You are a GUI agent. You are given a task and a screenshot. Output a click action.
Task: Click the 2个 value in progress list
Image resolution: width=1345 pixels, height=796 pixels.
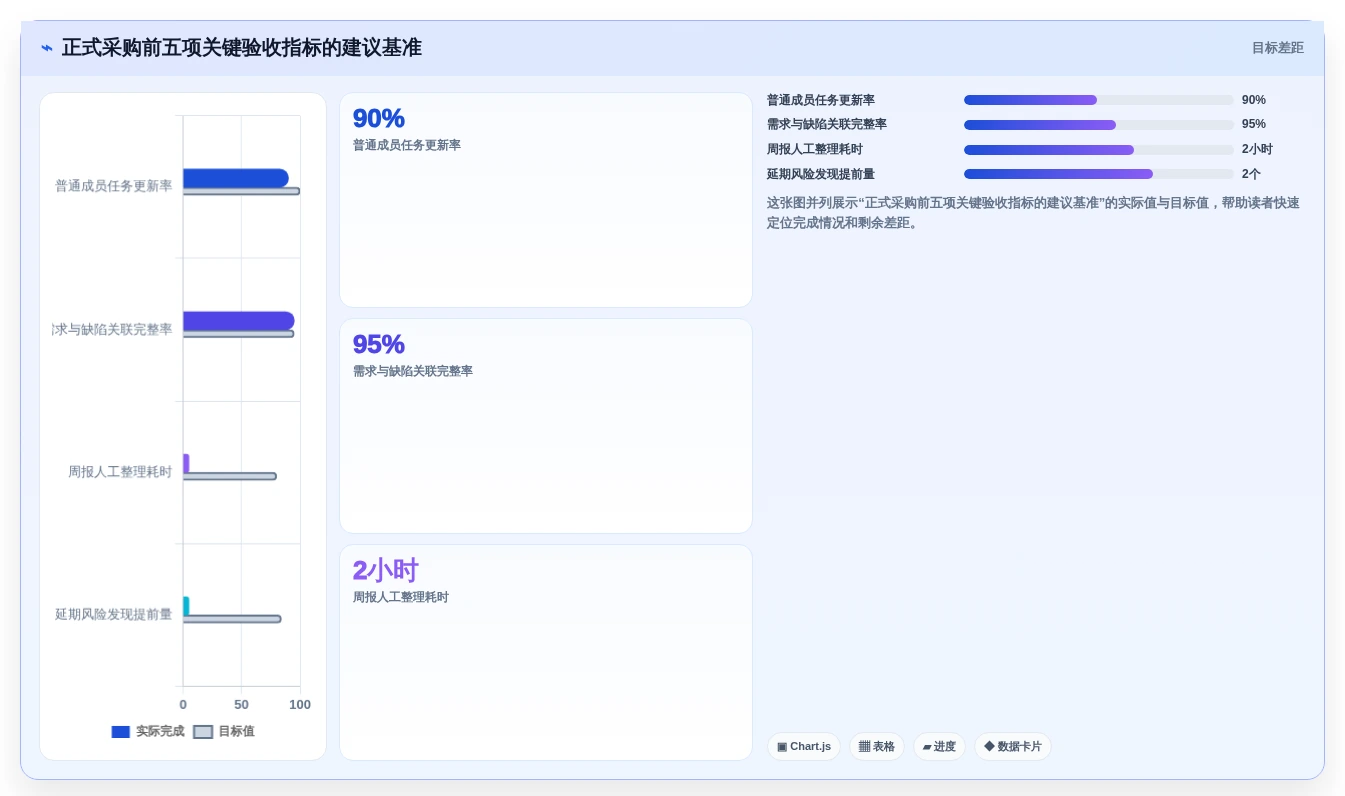tap(1251, 174)
